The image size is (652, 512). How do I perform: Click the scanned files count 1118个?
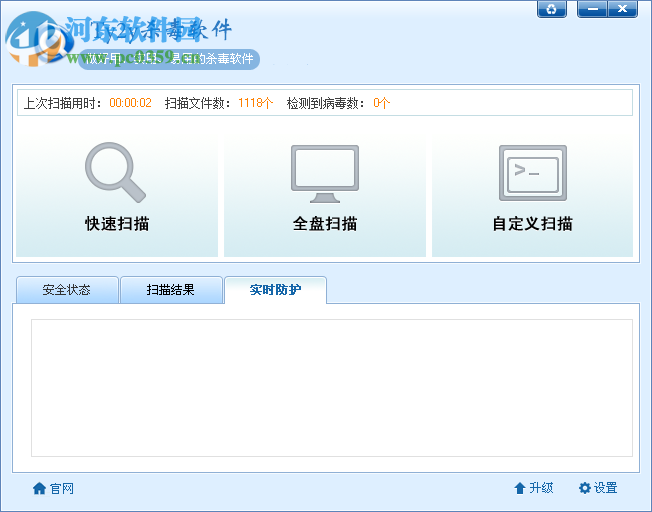pyautogui.click(x=256, y=103)
